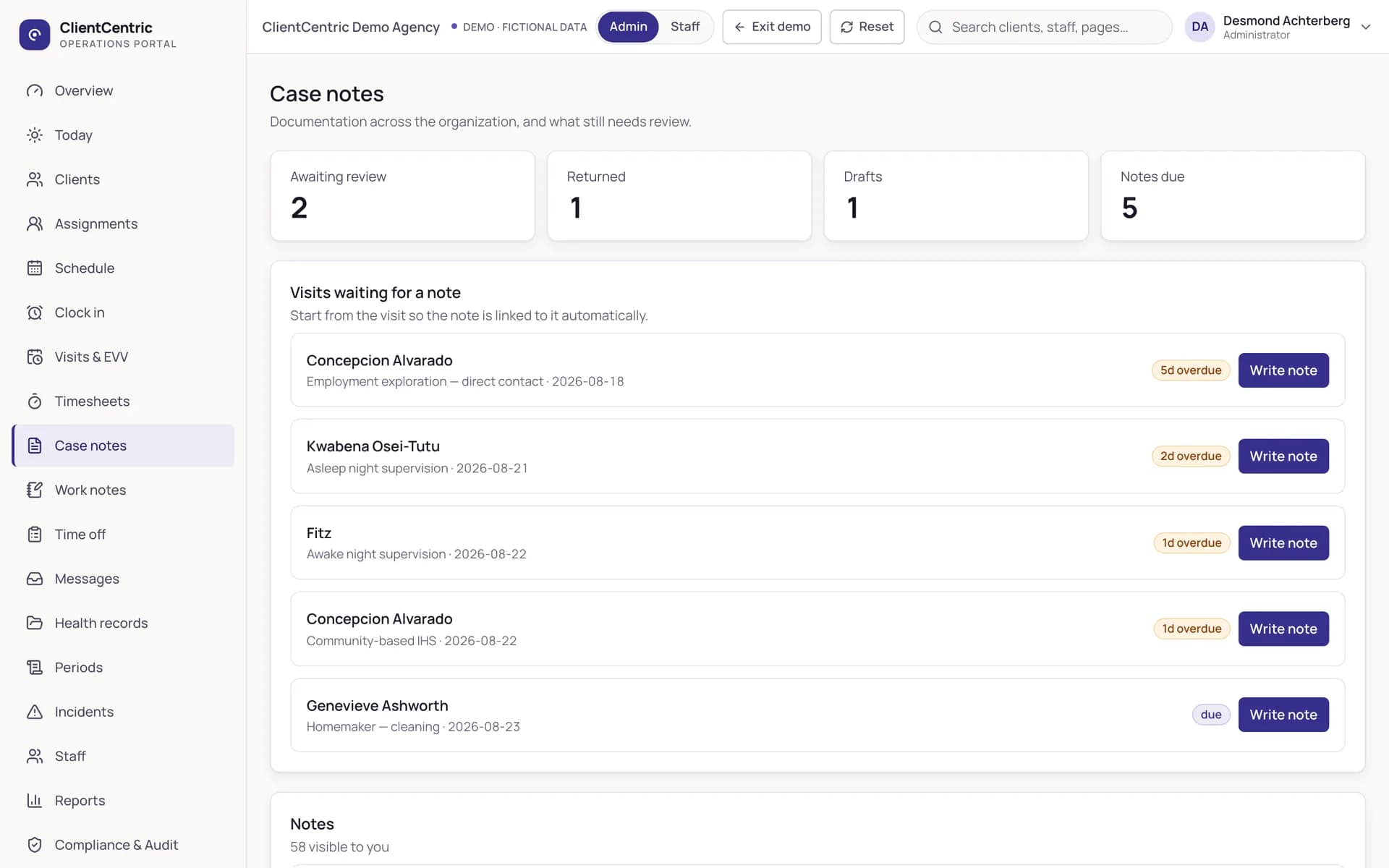Click the DA user avatar
The height and width of the screenshot is (868, 1389).
click(x=1199, y=27)
